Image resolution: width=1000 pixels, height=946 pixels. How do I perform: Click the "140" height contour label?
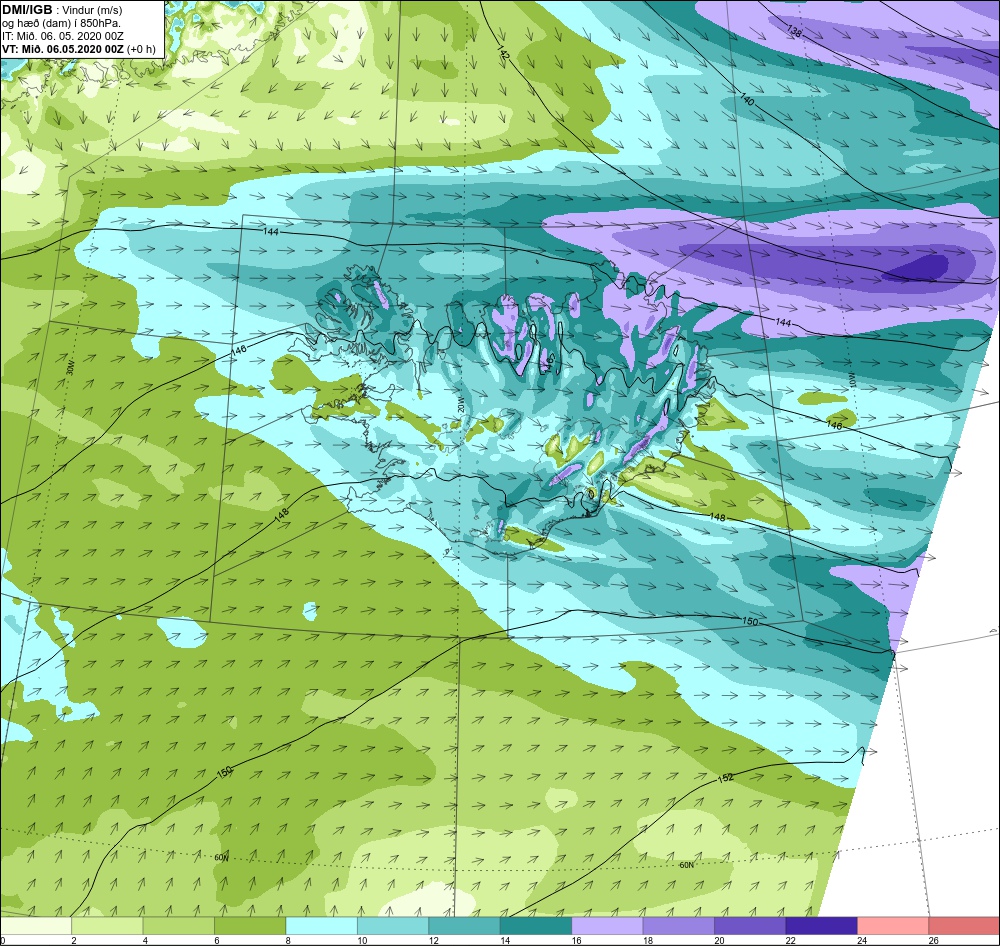(747, 100)
